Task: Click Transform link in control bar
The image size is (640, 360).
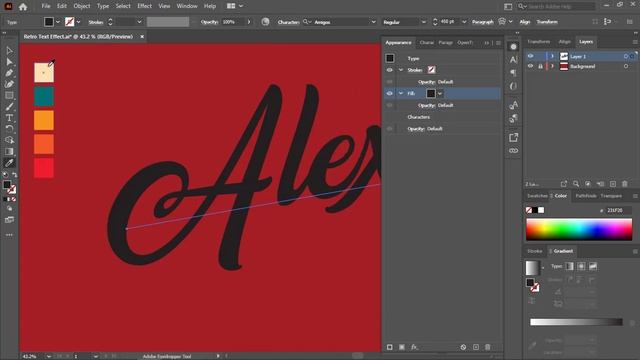Action: (547, 22)
